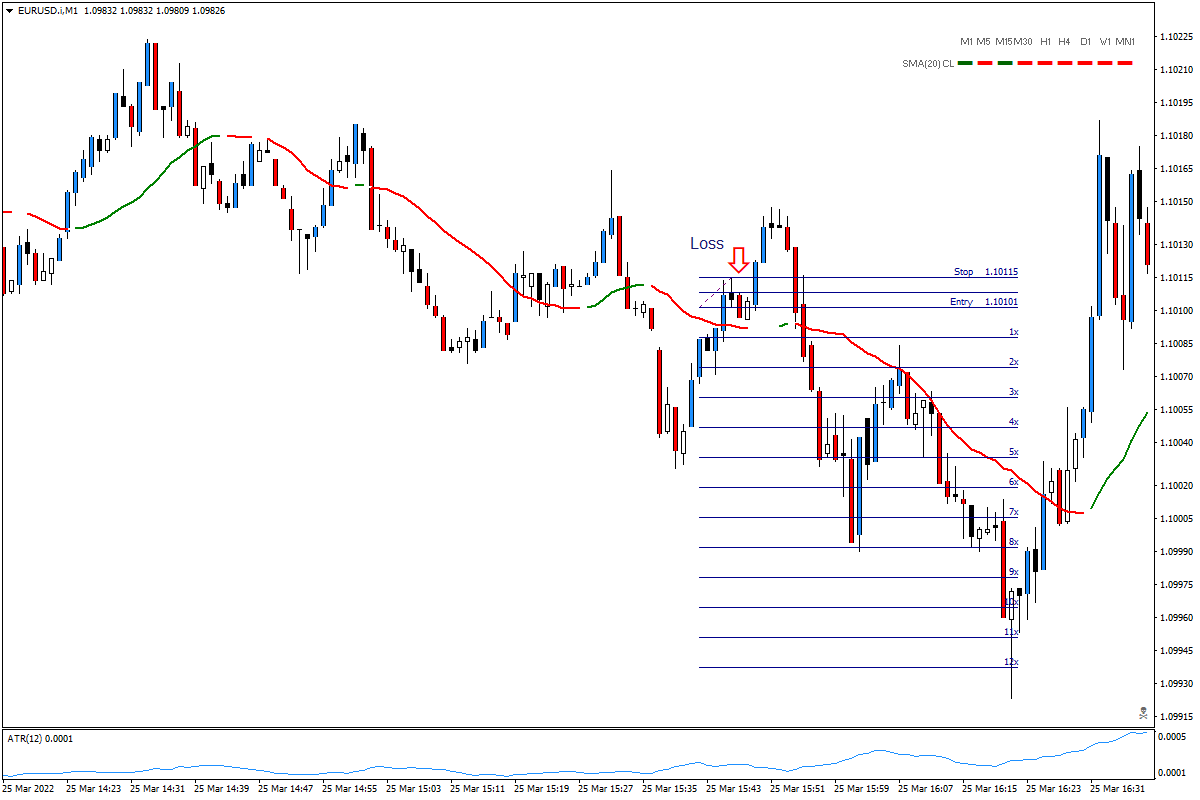Click the skull-and-crossbones marker icon
This screenshot has height=800, width=1200.
click(1141, 712)
